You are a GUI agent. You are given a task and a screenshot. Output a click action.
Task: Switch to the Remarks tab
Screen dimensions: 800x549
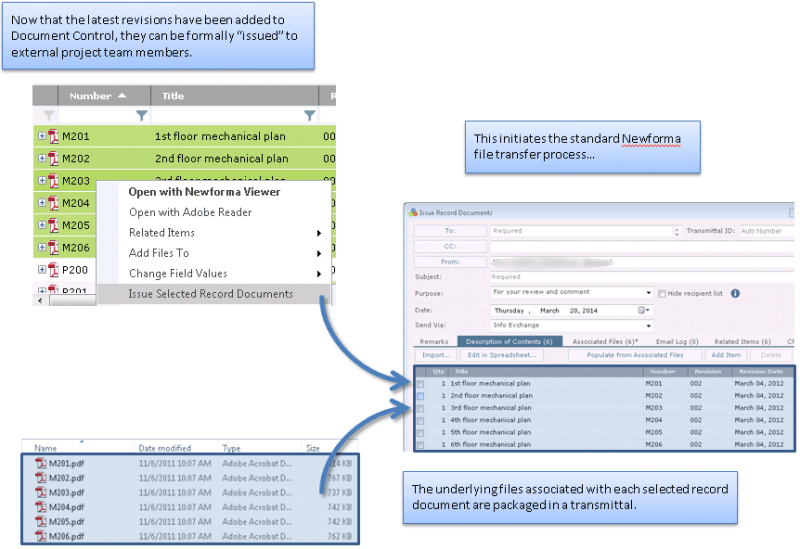434,341
